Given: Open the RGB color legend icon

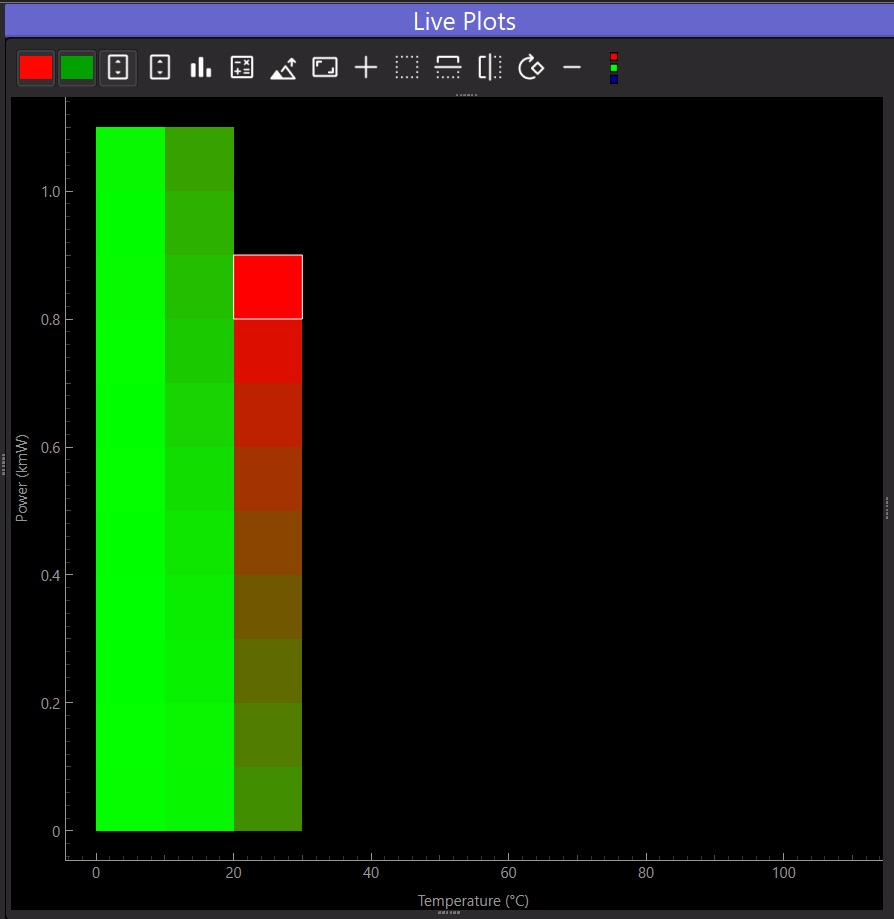Looking at the screenshot, I should (x=614, y=68).
